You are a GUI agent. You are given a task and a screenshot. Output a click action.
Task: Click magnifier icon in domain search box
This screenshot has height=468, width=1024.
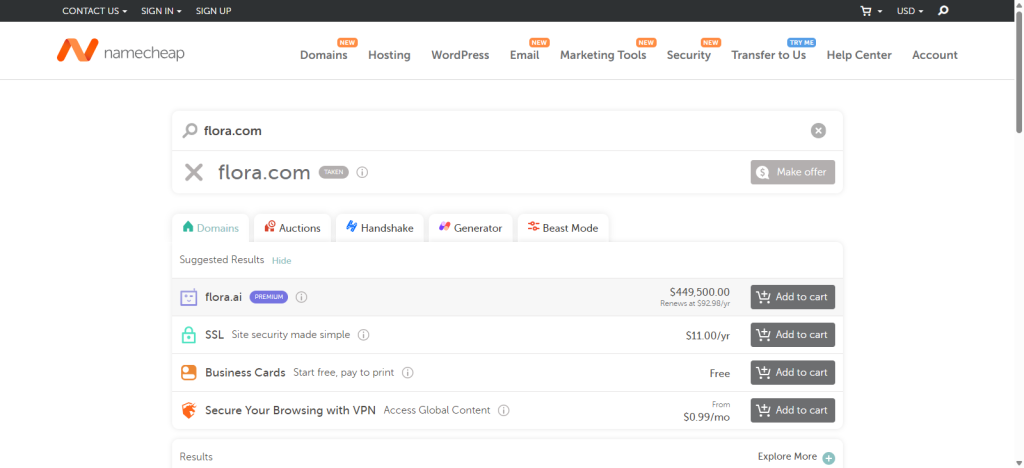(189, 131)
